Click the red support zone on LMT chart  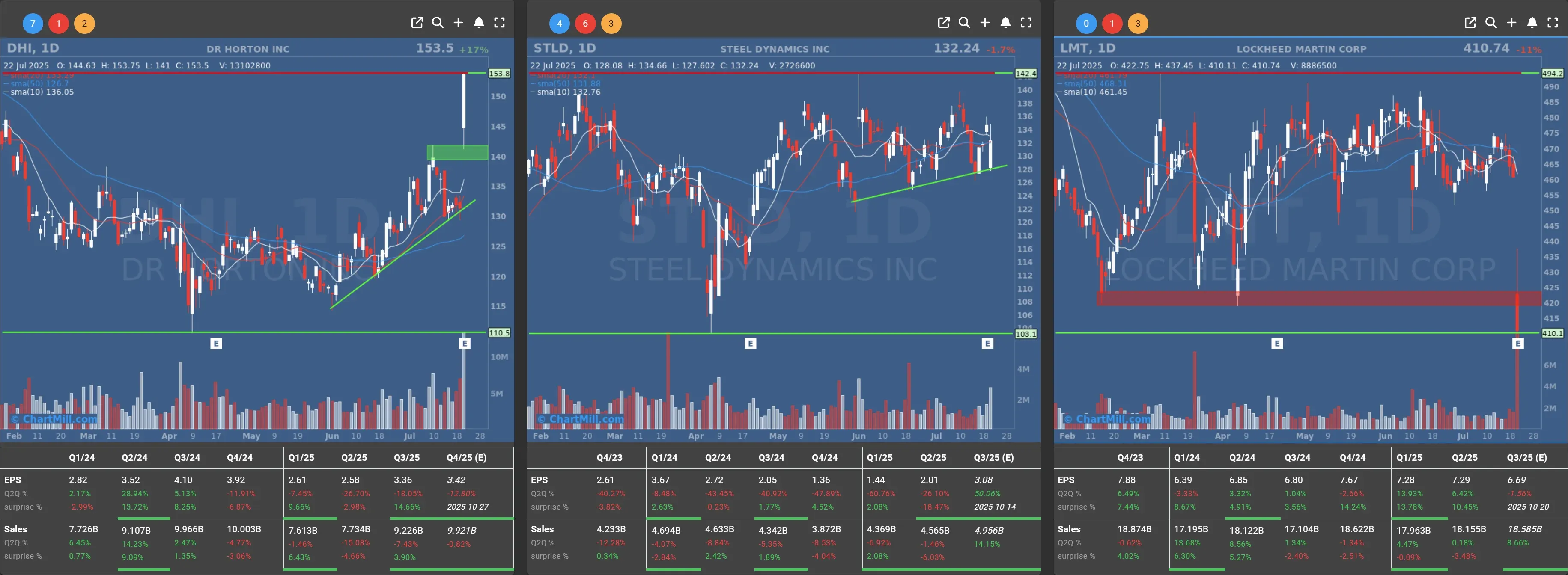pyautogui.click(x=1318, y=298)
